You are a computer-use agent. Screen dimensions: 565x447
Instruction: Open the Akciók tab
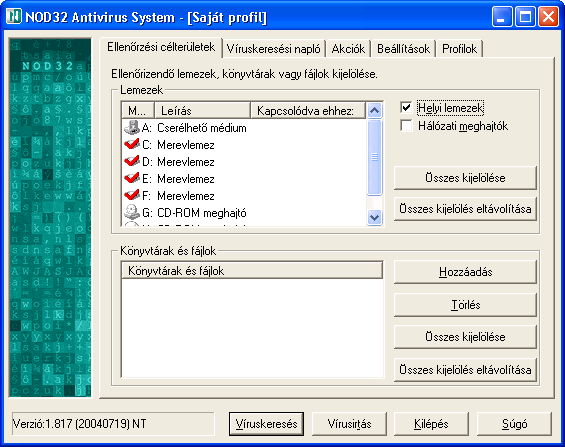point(348,49)
